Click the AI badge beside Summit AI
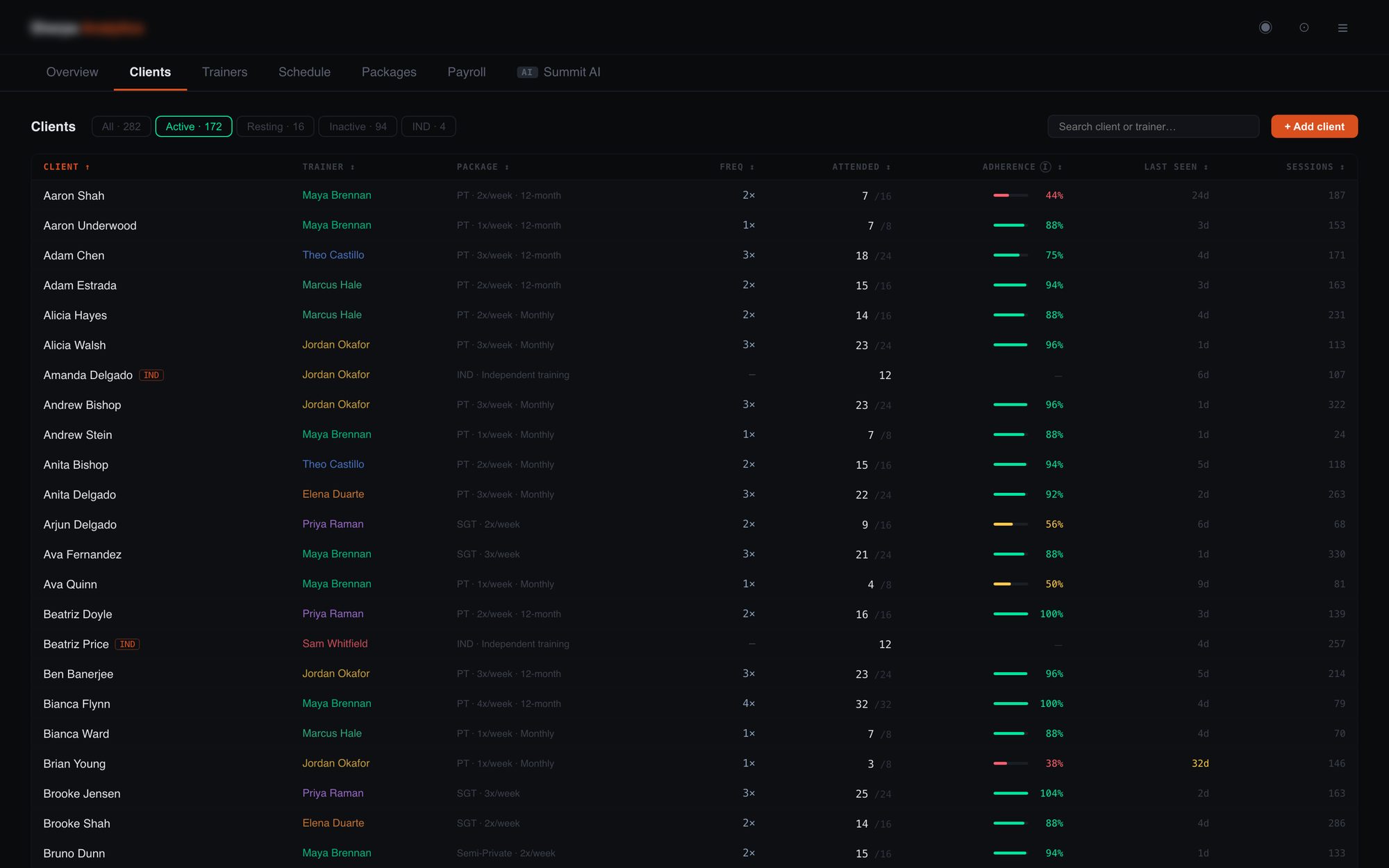 coord(527,72)
